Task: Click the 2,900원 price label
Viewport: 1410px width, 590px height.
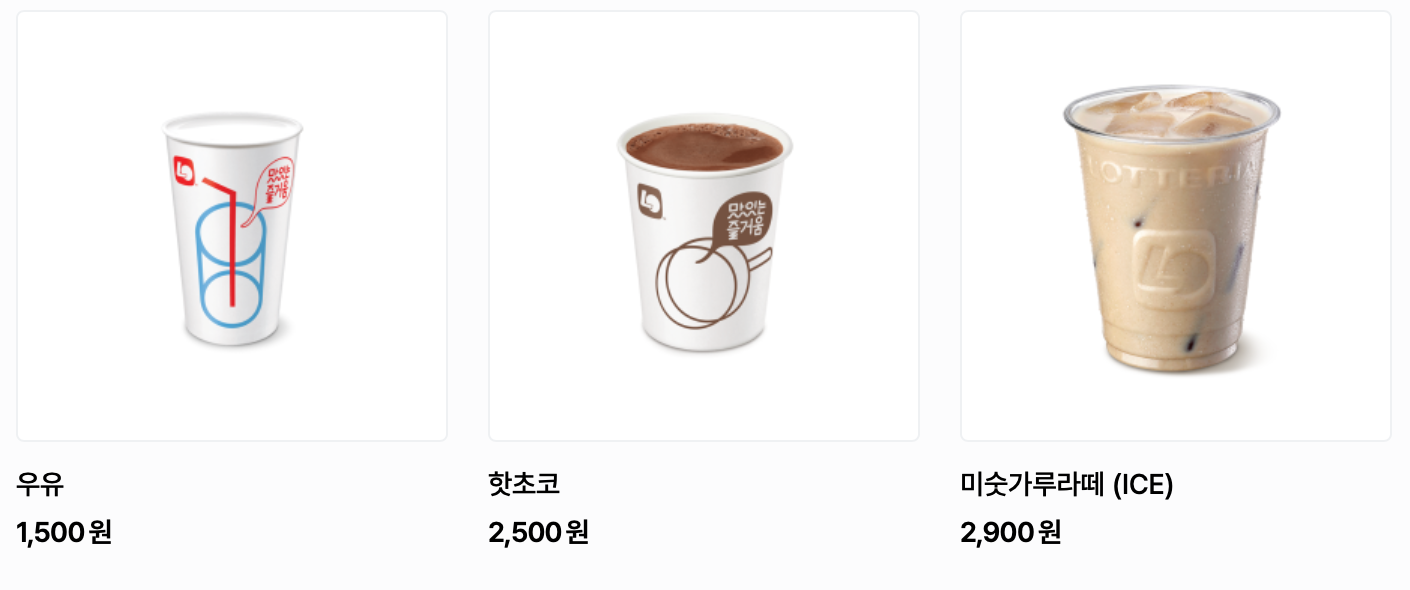Action: (x=1011, y=532)
